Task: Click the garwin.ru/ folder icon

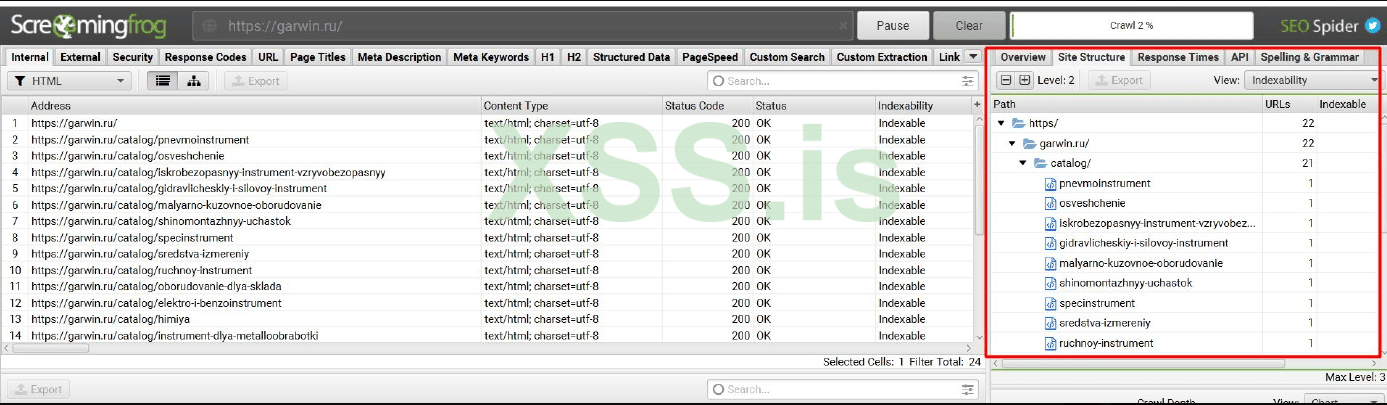Action: pyautogui.click(x=1029, y=144)
